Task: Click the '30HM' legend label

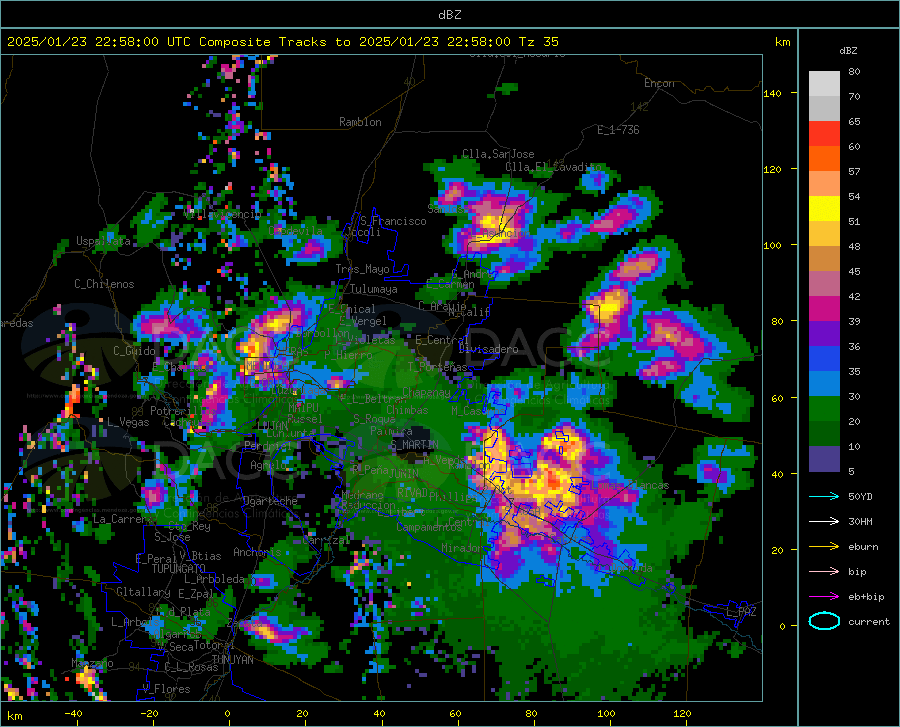Action: [860, 522]
